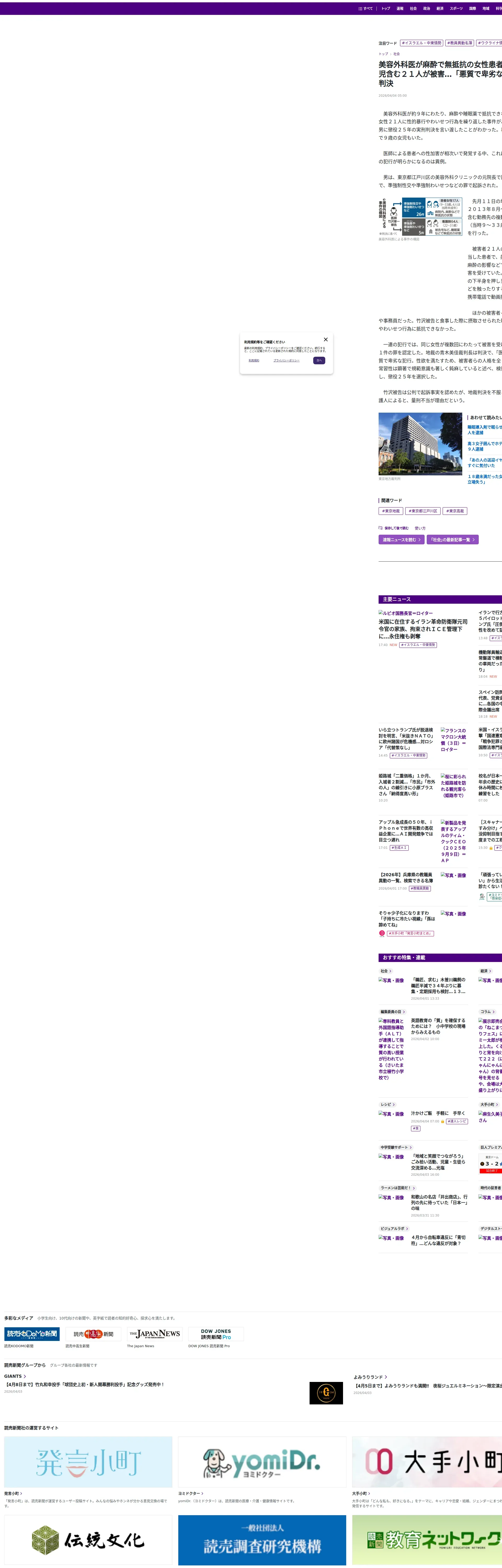Expand the 社会 category under おすすめ特集・連載
Image resolution: width=502 pixels, height=1568 pixels.
tap(386, 971)
